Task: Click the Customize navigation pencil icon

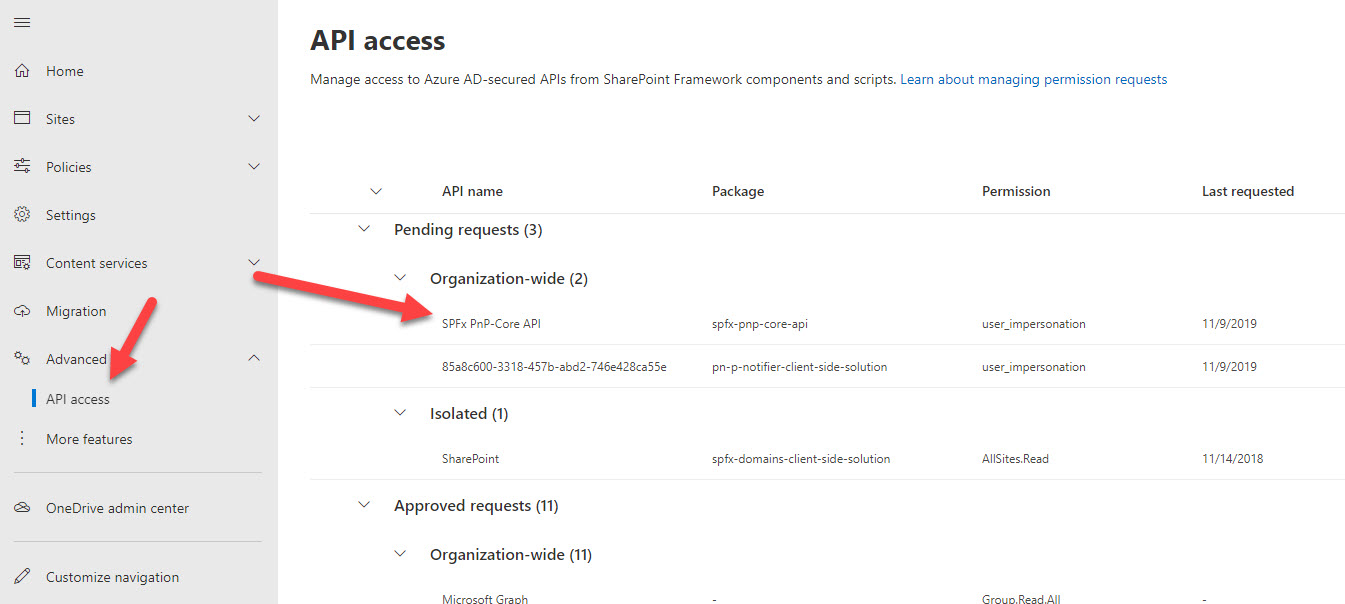Action: (22, 577)
